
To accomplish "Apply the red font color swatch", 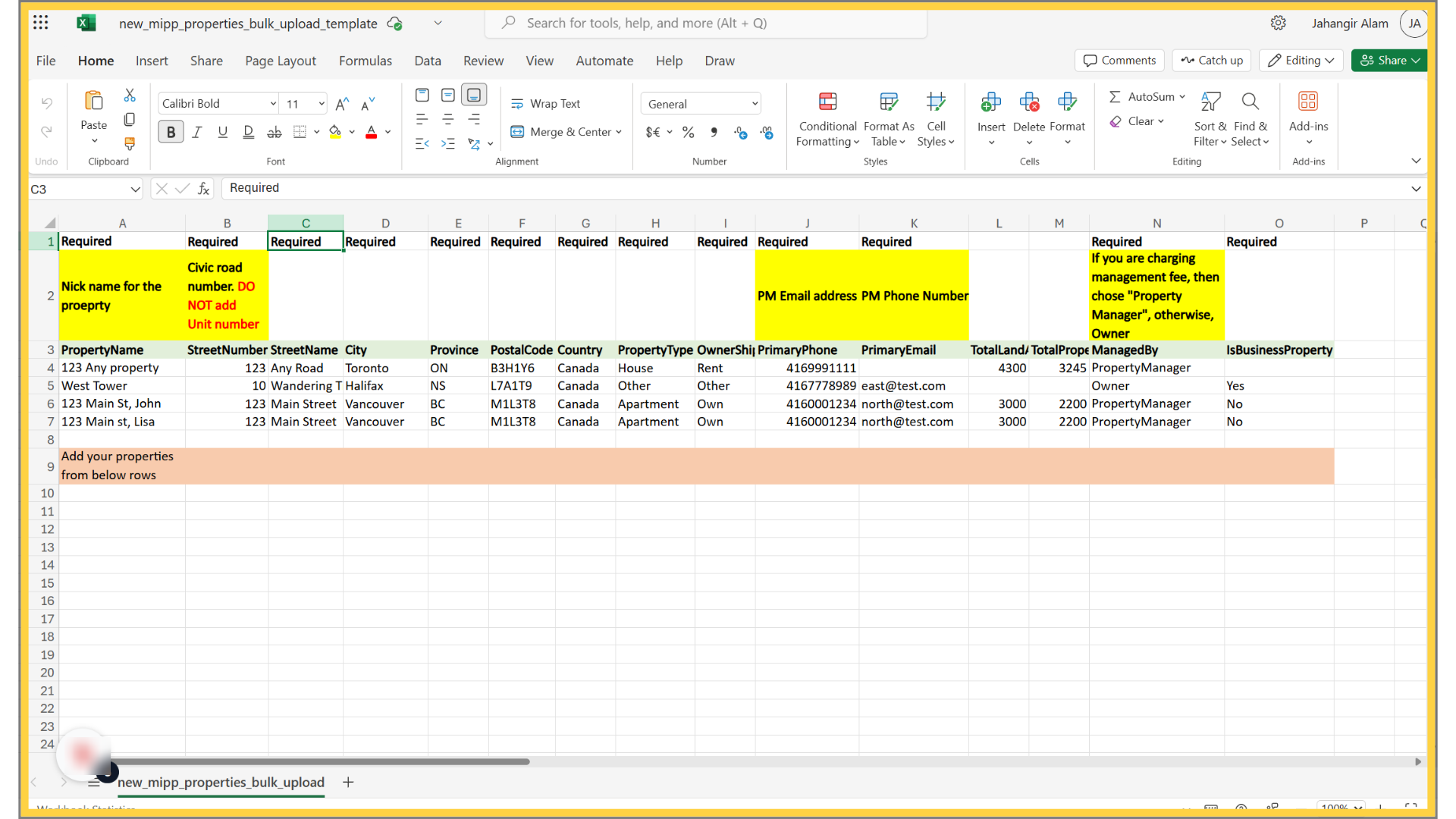I will coord(371,133).
